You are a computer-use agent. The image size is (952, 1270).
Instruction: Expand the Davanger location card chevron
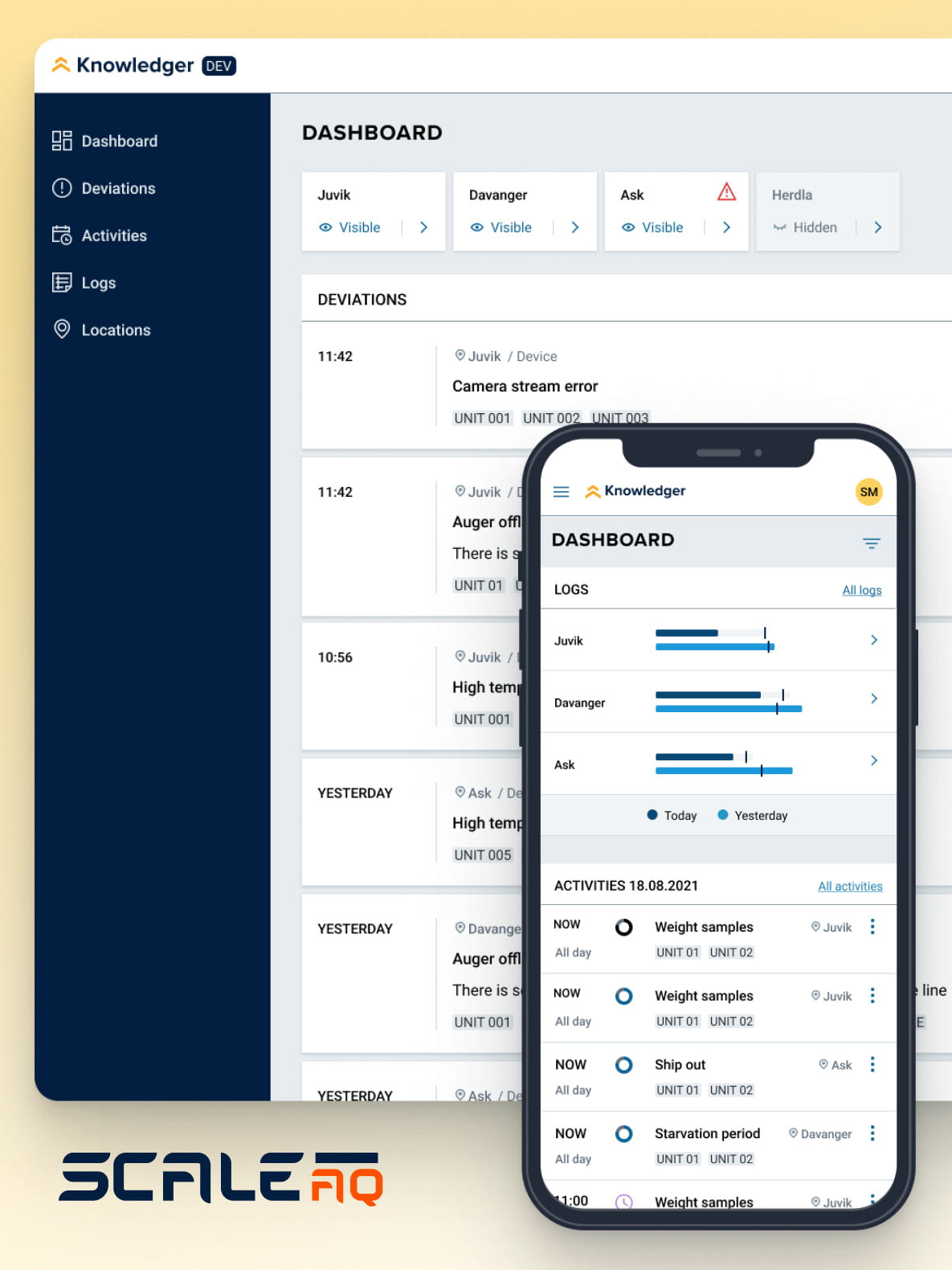[x=575, y=227]
